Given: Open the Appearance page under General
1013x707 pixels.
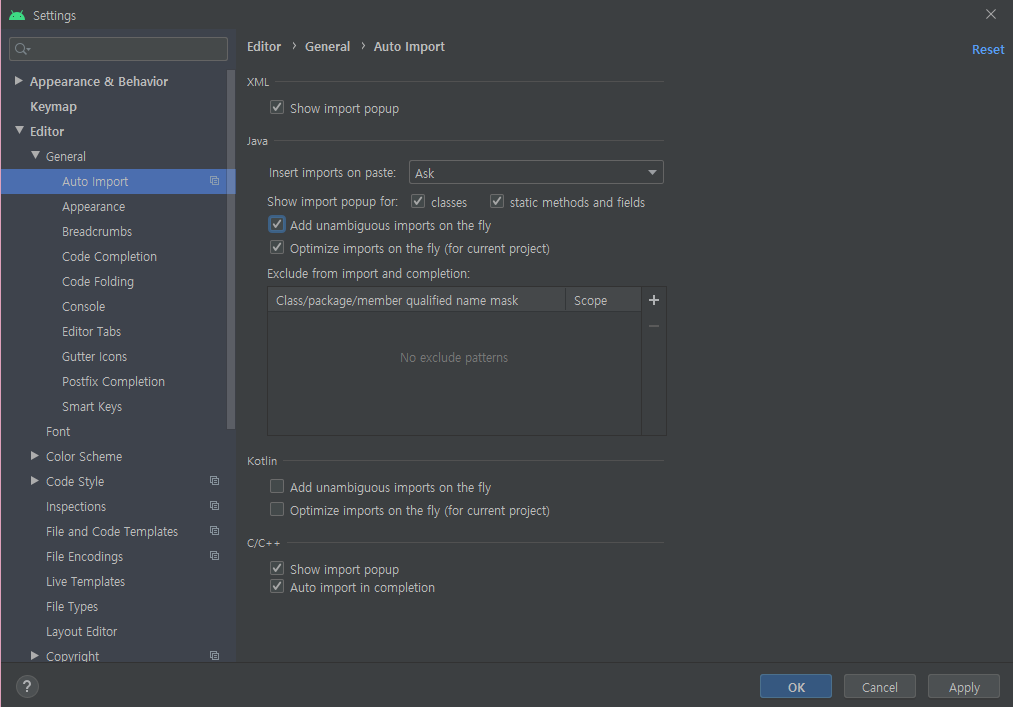Looking at the screenshot, I should [94, 207].
